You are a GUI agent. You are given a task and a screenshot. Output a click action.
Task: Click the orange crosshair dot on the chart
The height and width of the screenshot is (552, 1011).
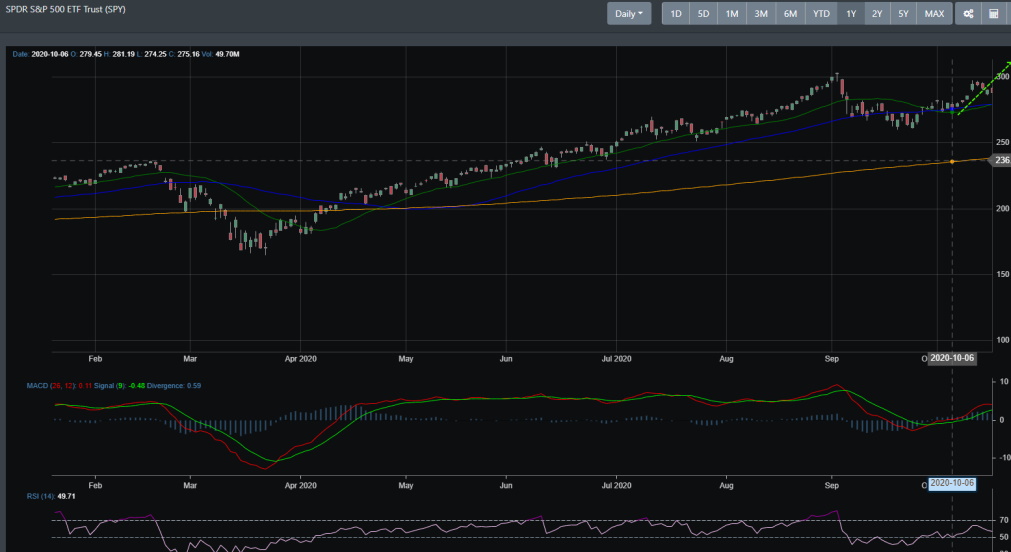coord(952,161)
